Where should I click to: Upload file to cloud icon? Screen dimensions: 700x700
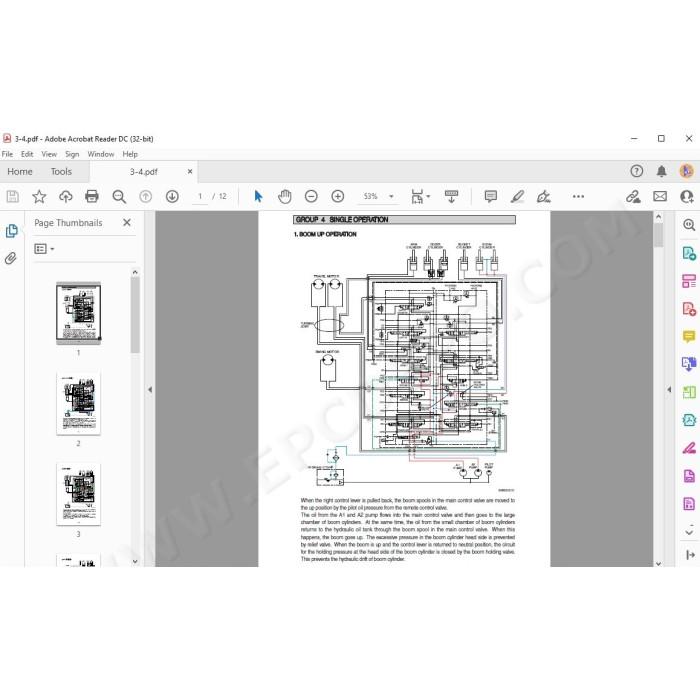coord(66,196)
